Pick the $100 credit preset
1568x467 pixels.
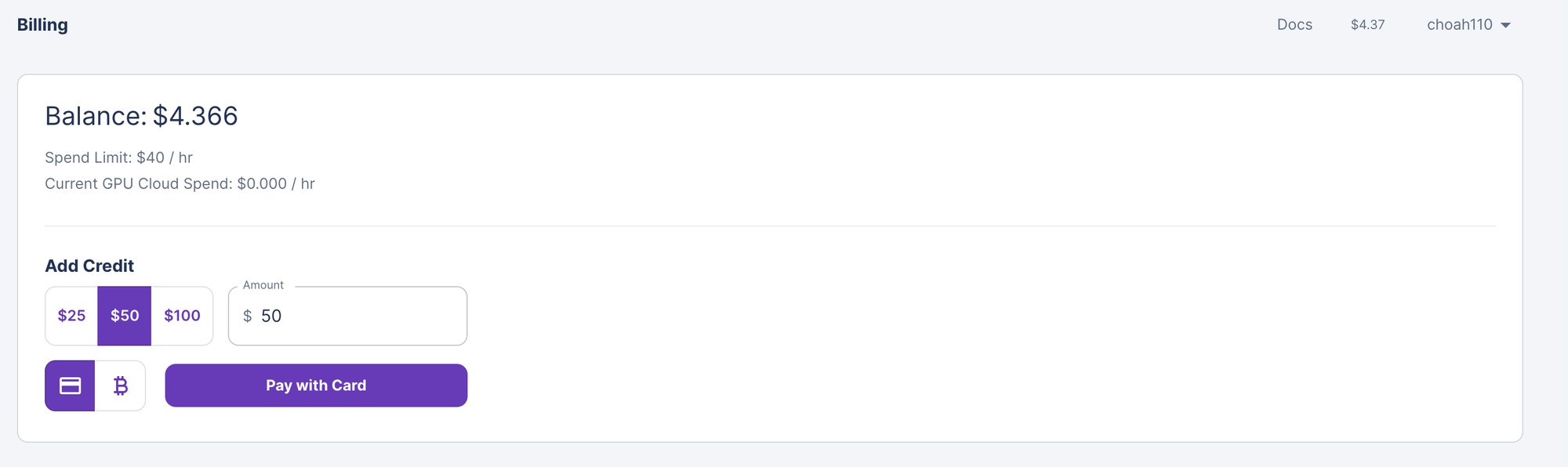(182, 316)
